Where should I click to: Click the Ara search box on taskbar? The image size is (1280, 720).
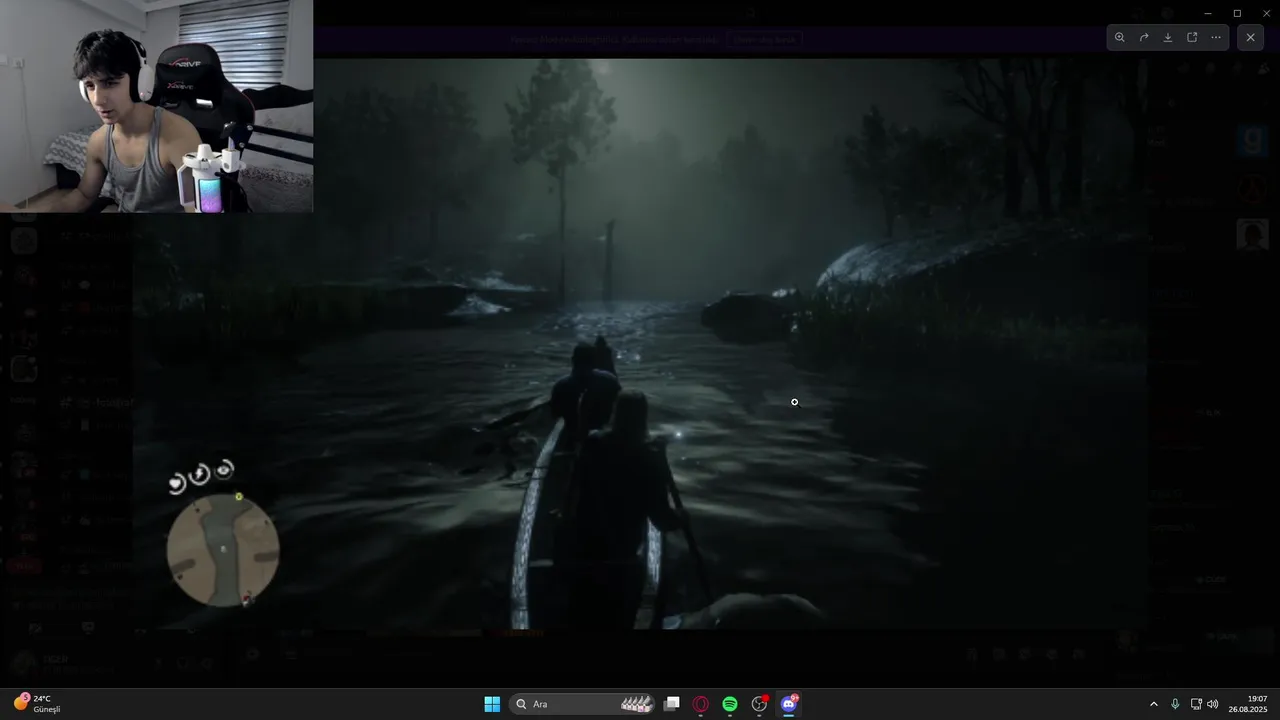(x=584, y=704)
